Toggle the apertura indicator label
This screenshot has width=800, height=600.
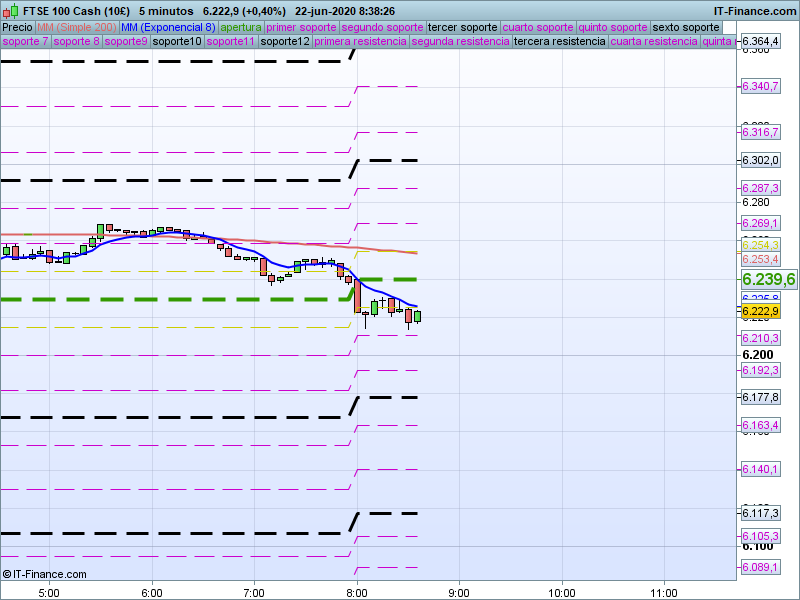[x=241, y=27]
